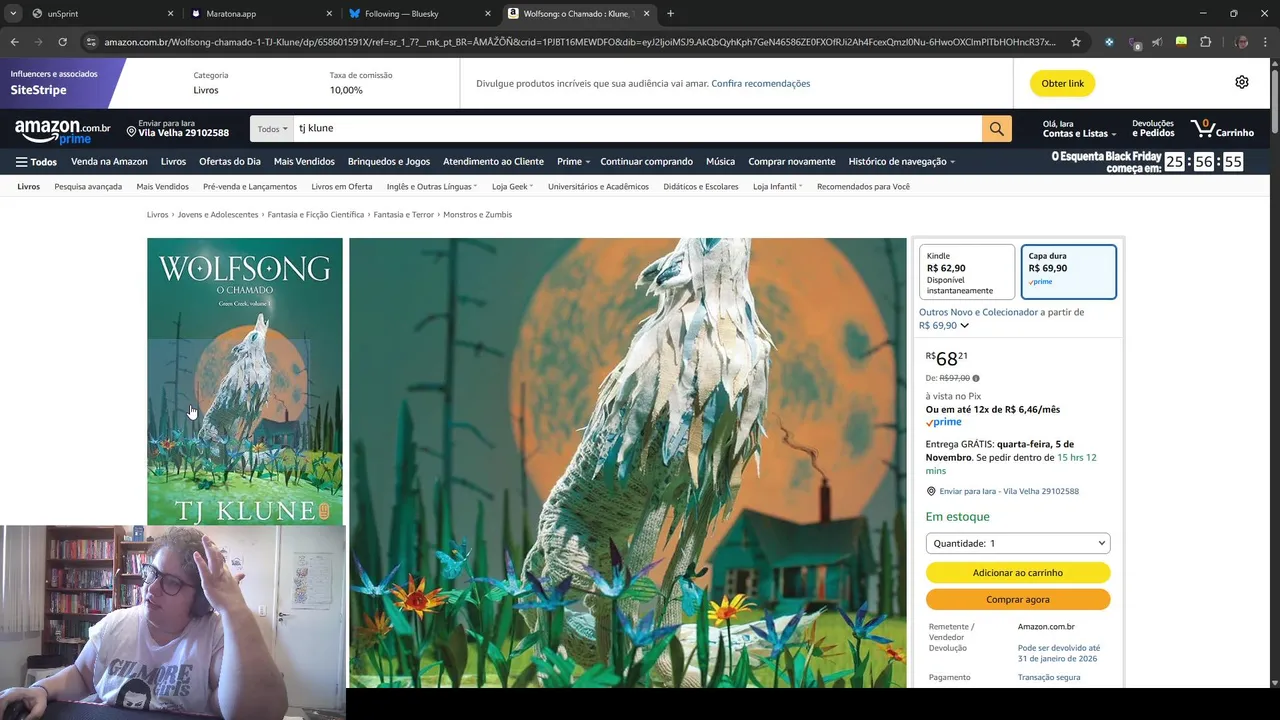
Task: Open the Chrome profile avatar
Action: point(1241,42)
